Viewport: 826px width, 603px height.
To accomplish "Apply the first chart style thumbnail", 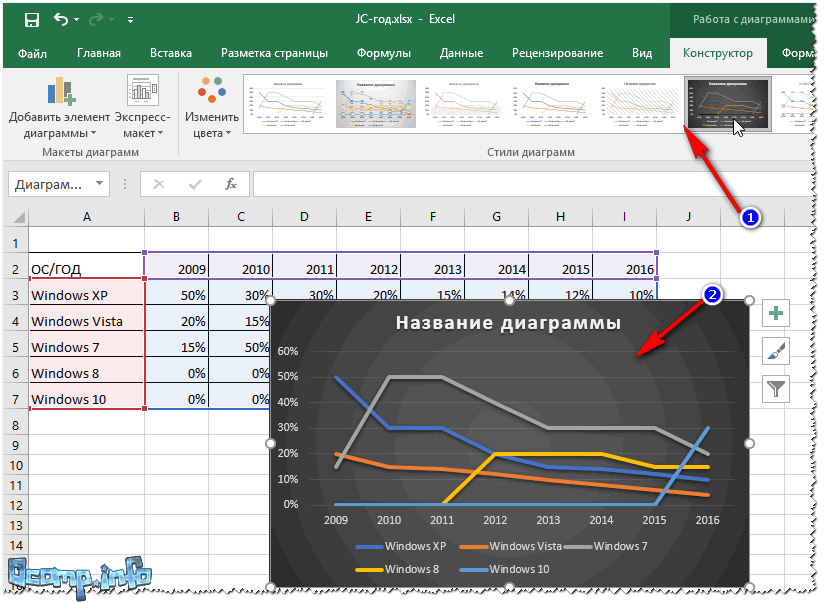I will 287,104.
